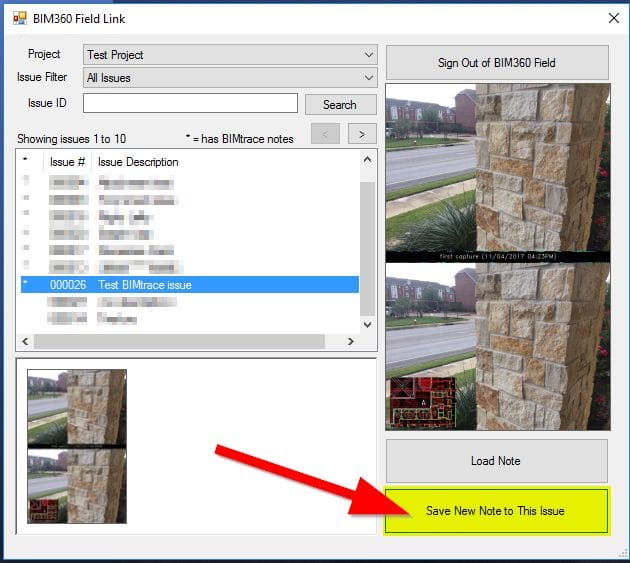
Task: Click the BIM360 Field Link title bar icon
Action: pyautogui.click(x=20, y=18)
